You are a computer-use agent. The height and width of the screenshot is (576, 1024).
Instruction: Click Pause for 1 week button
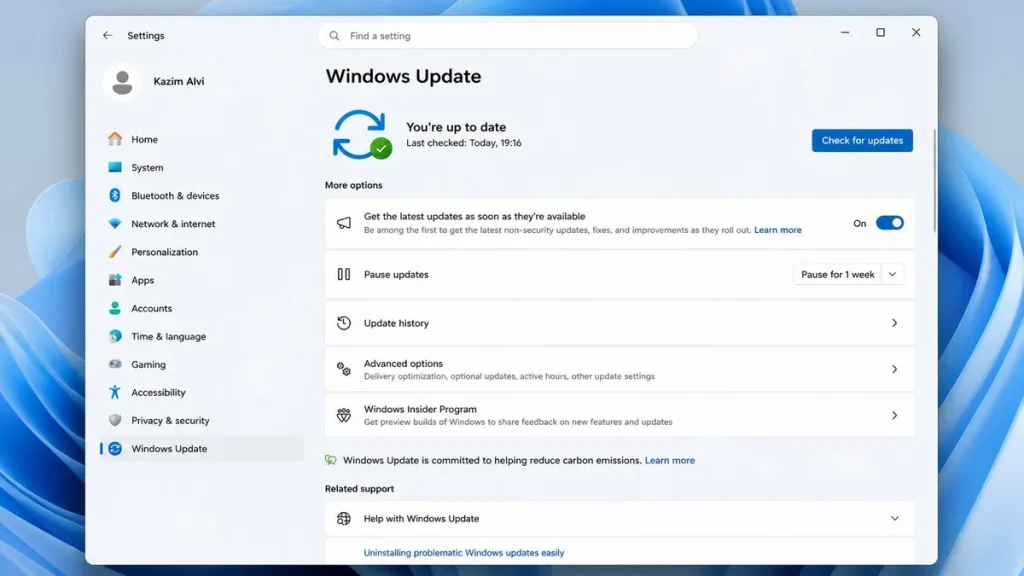point(837,274)
